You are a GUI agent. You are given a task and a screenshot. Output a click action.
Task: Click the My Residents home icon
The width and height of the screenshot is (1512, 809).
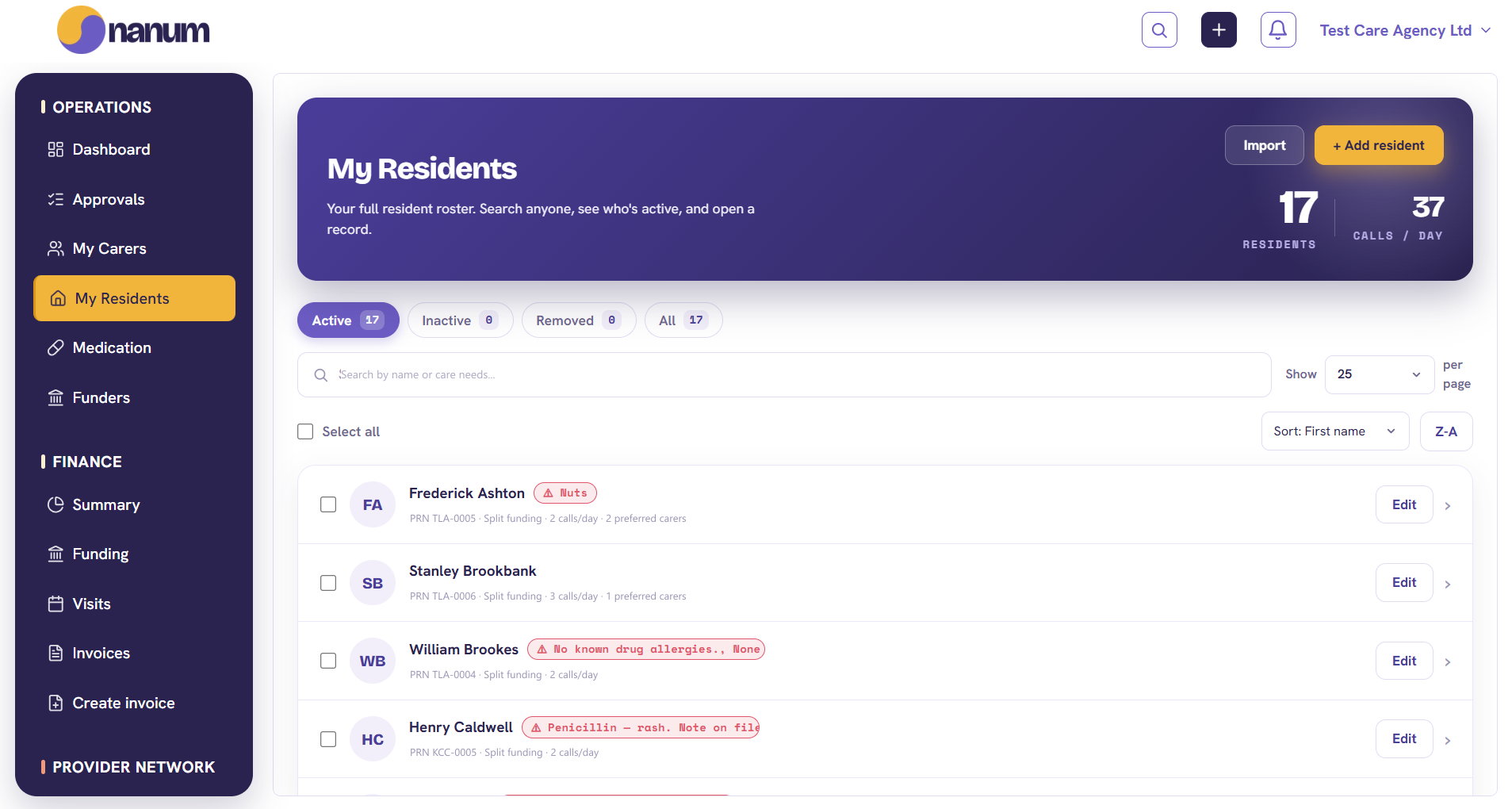(x=58, y=298)
